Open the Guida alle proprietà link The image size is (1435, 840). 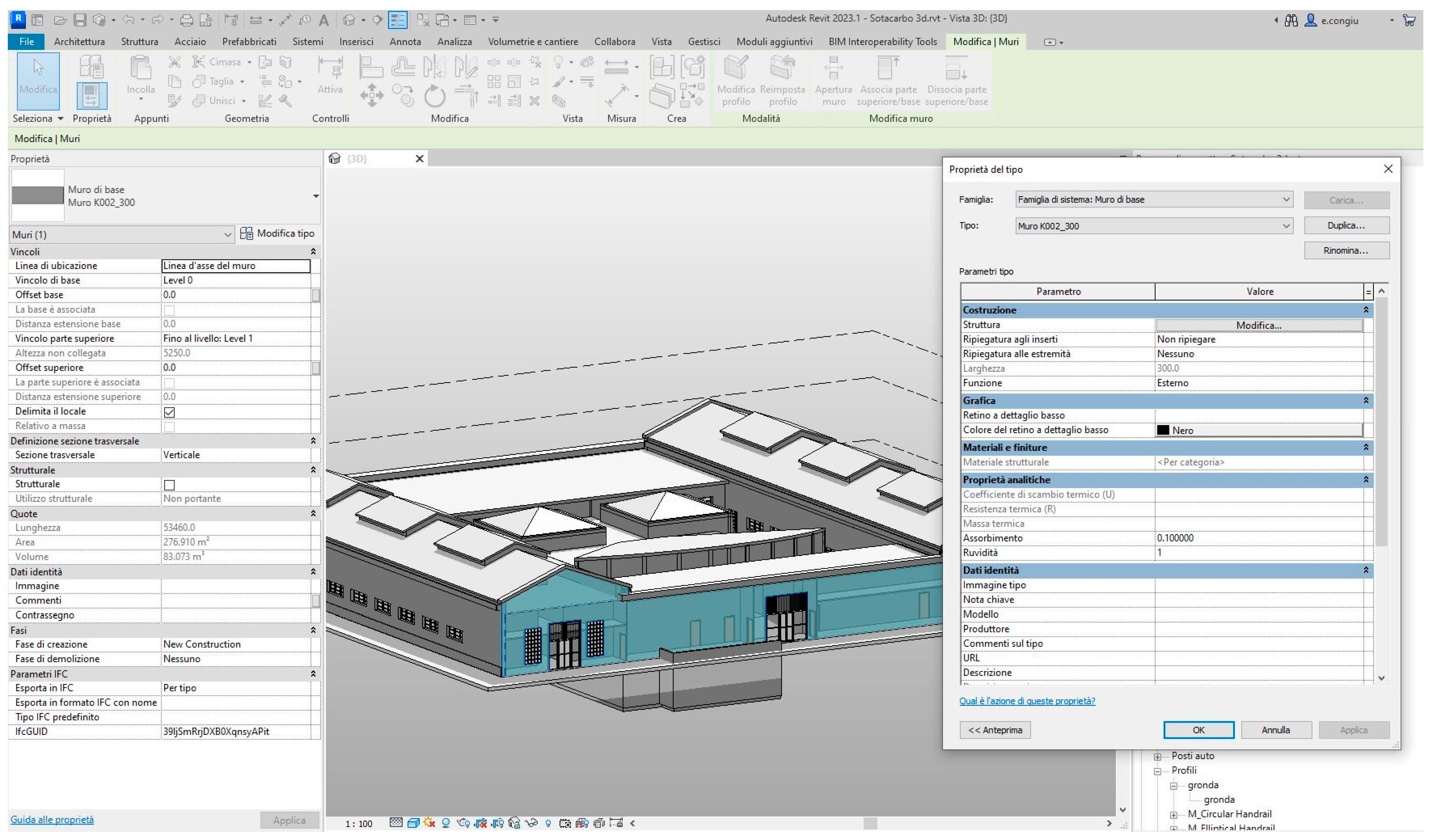[x=52, y=820]
